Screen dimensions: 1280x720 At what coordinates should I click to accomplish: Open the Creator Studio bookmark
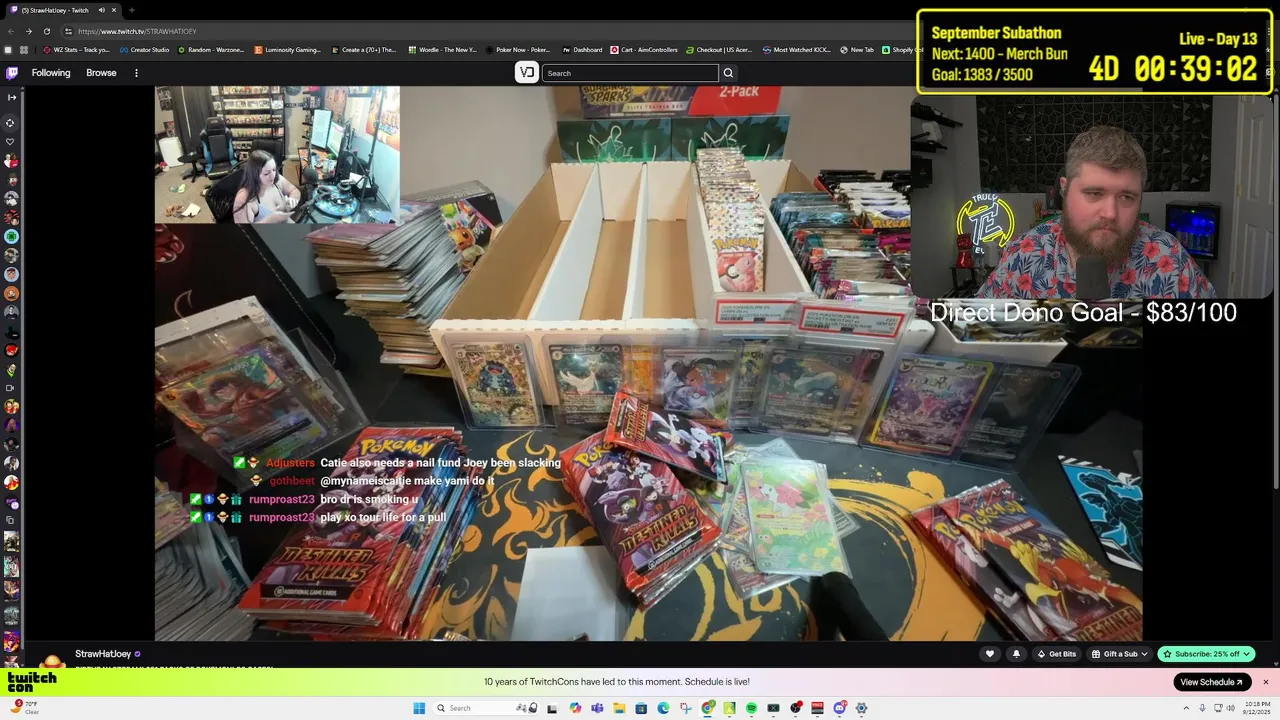[144, 50]
